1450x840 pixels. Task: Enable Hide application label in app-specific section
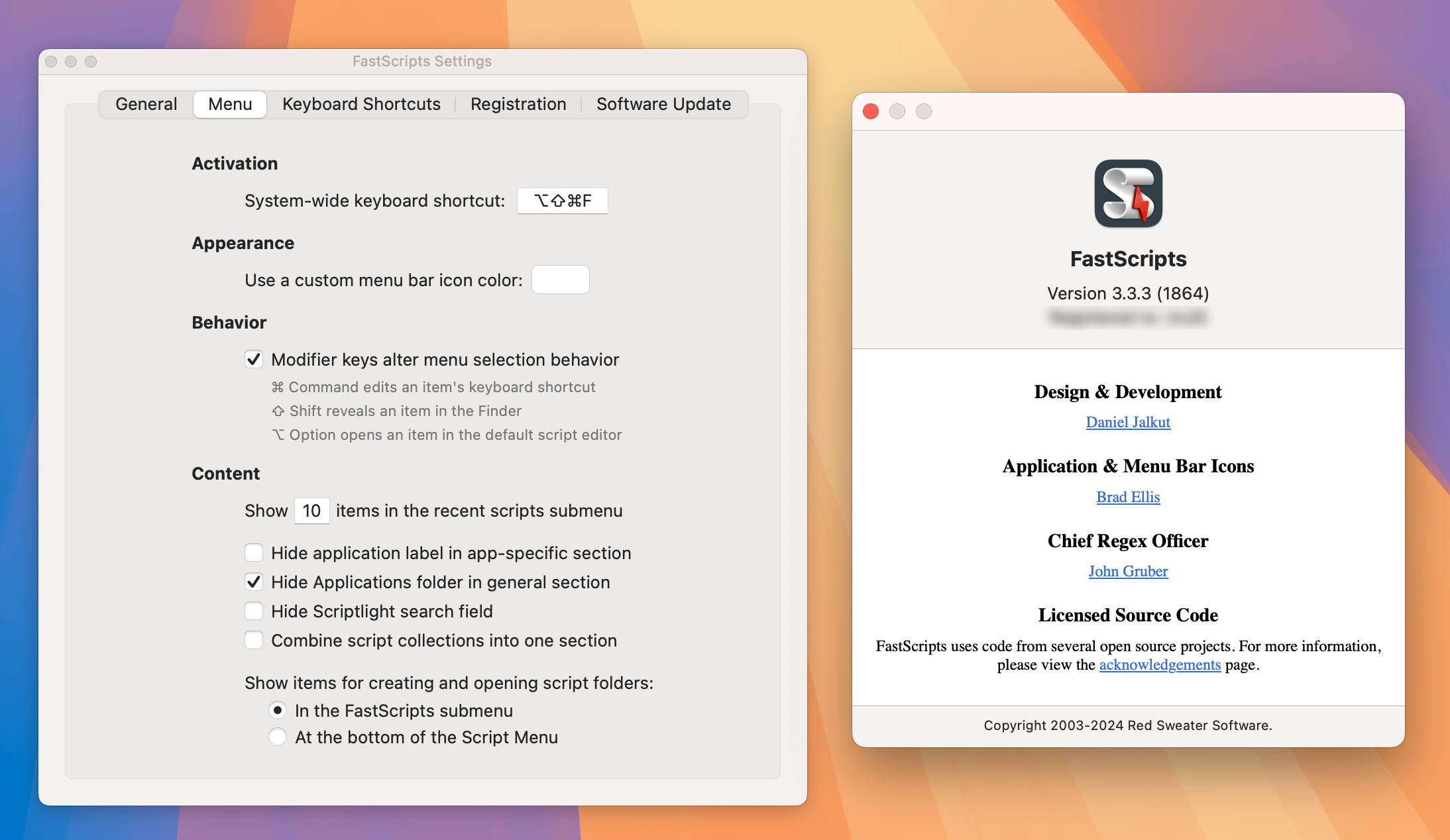coord(254,553)
